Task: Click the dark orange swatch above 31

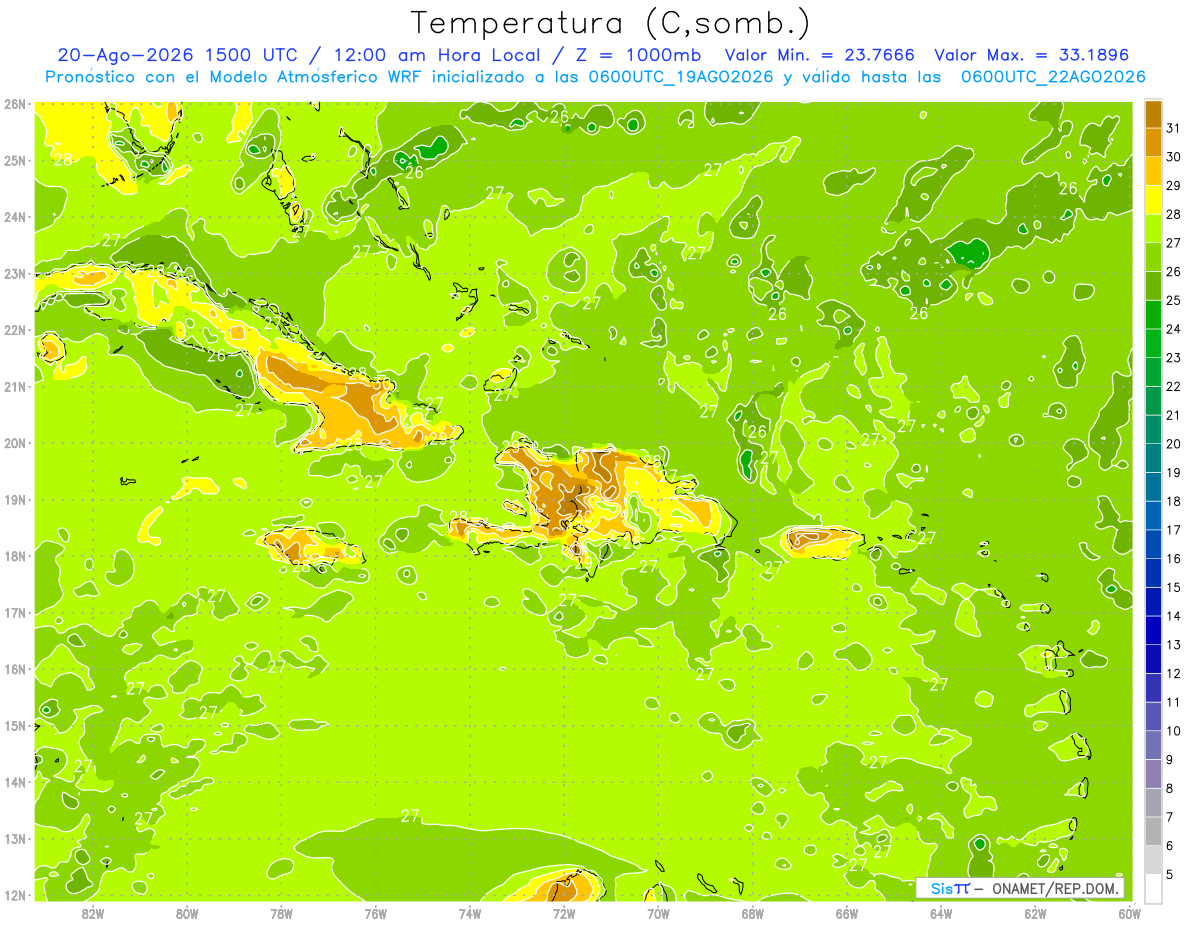Action: click(x=1153, y=115)
